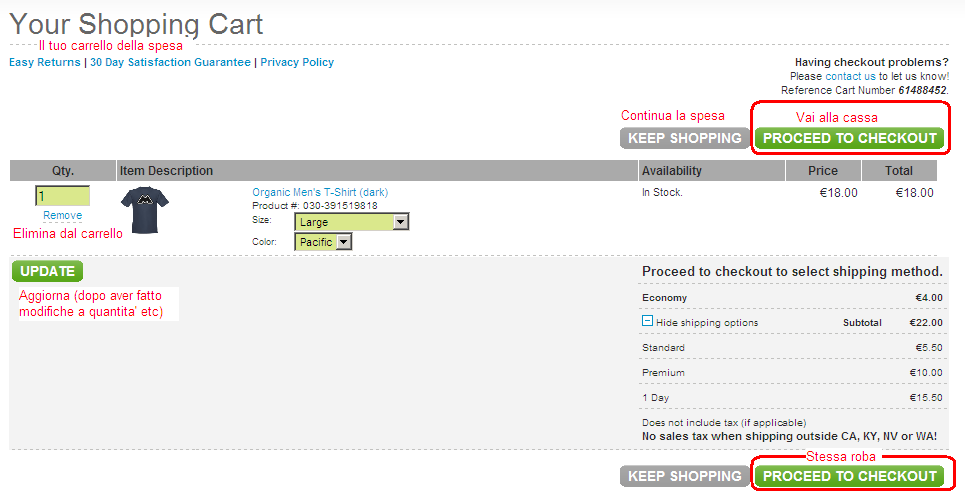Image resolution: width=965 pixels, height=492 pixels.
Task: Open the Privacy Policy link
Action: click(x=297, y=62)
